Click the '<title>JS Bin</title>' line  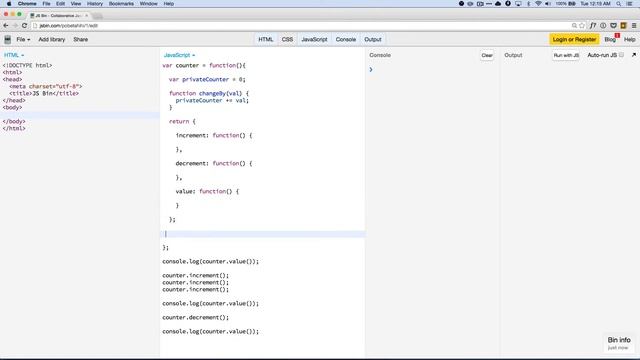coord(44,93)
